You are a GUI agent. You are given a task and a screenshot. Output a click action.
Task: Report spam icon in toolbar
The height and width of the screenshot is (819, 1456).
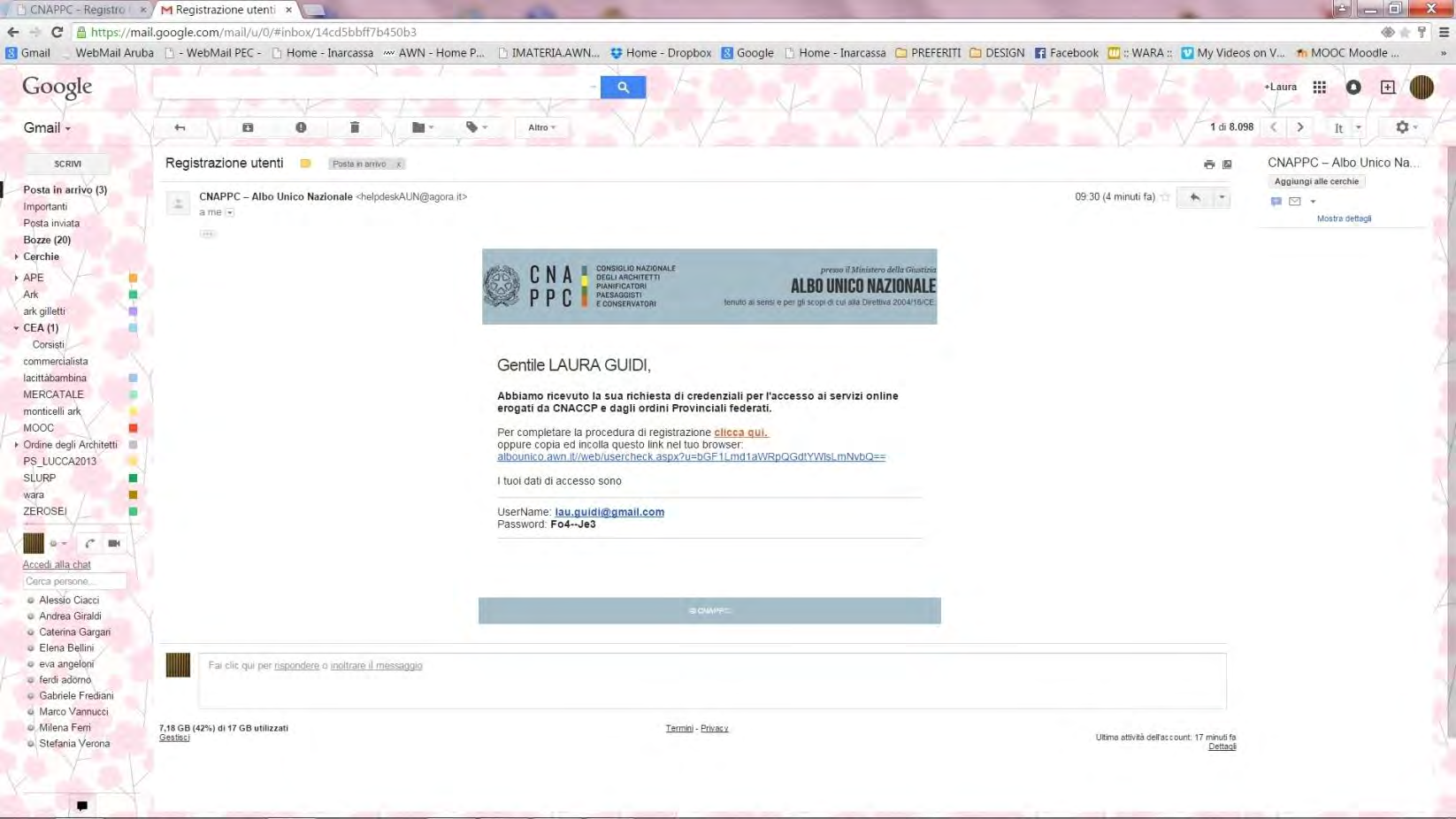click(x=301, y=127)
